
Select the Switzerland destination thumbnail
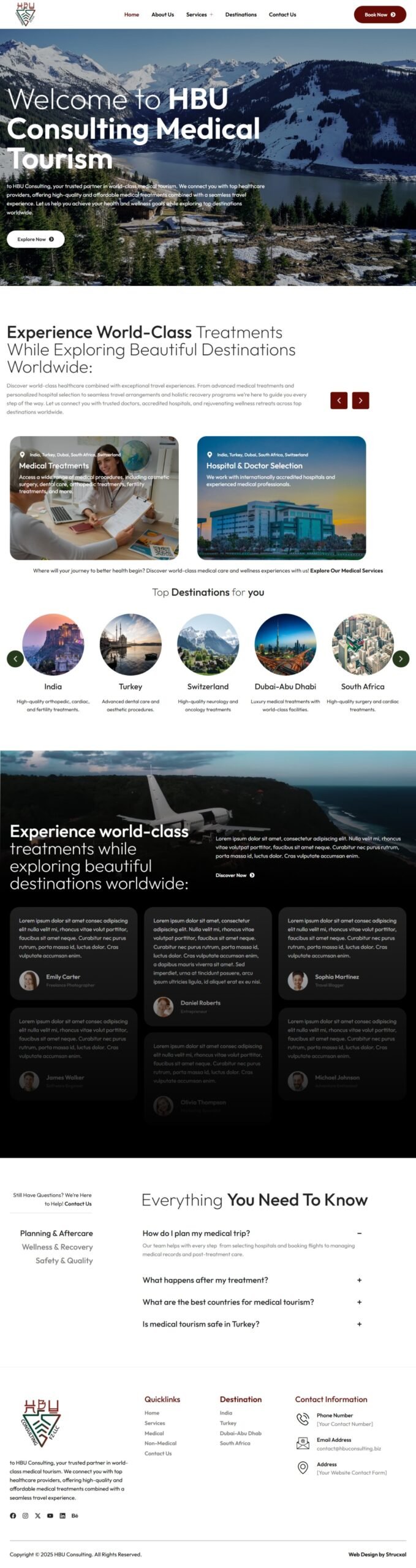coord(208,644)
